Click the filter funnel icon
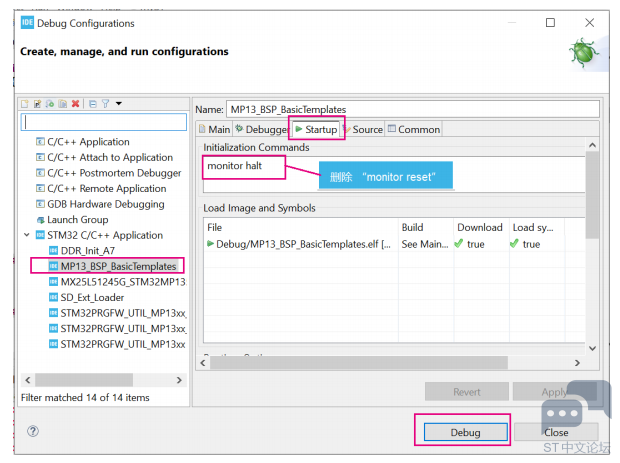 106,104
